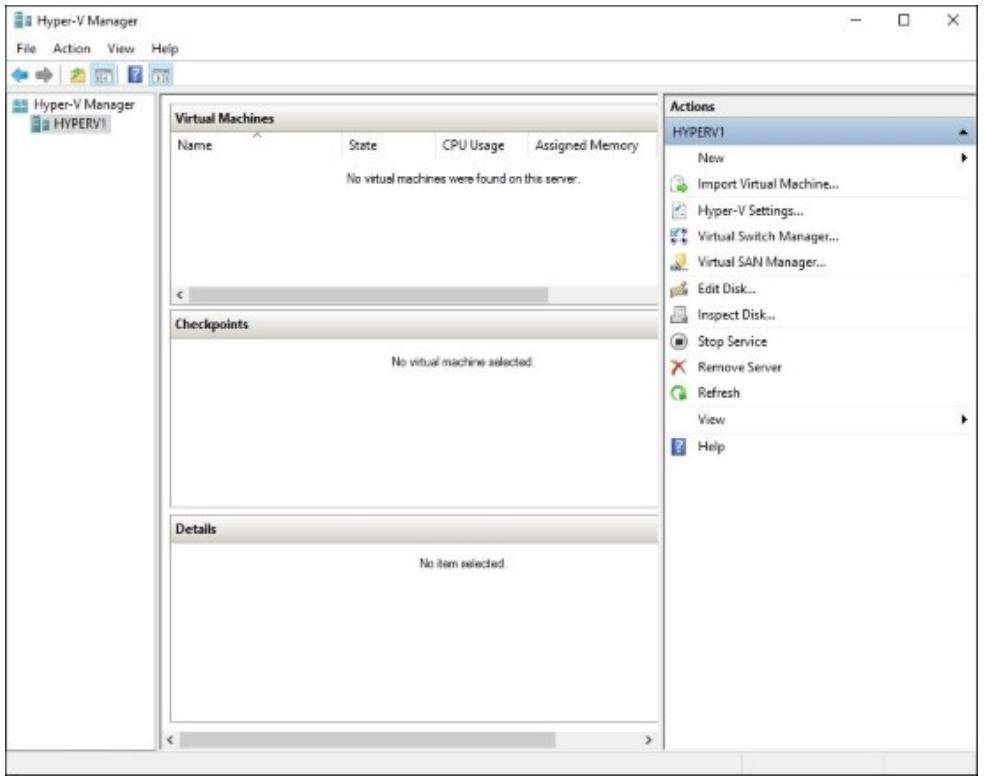Click the Import Virtual Machine icon

(679, 184)
